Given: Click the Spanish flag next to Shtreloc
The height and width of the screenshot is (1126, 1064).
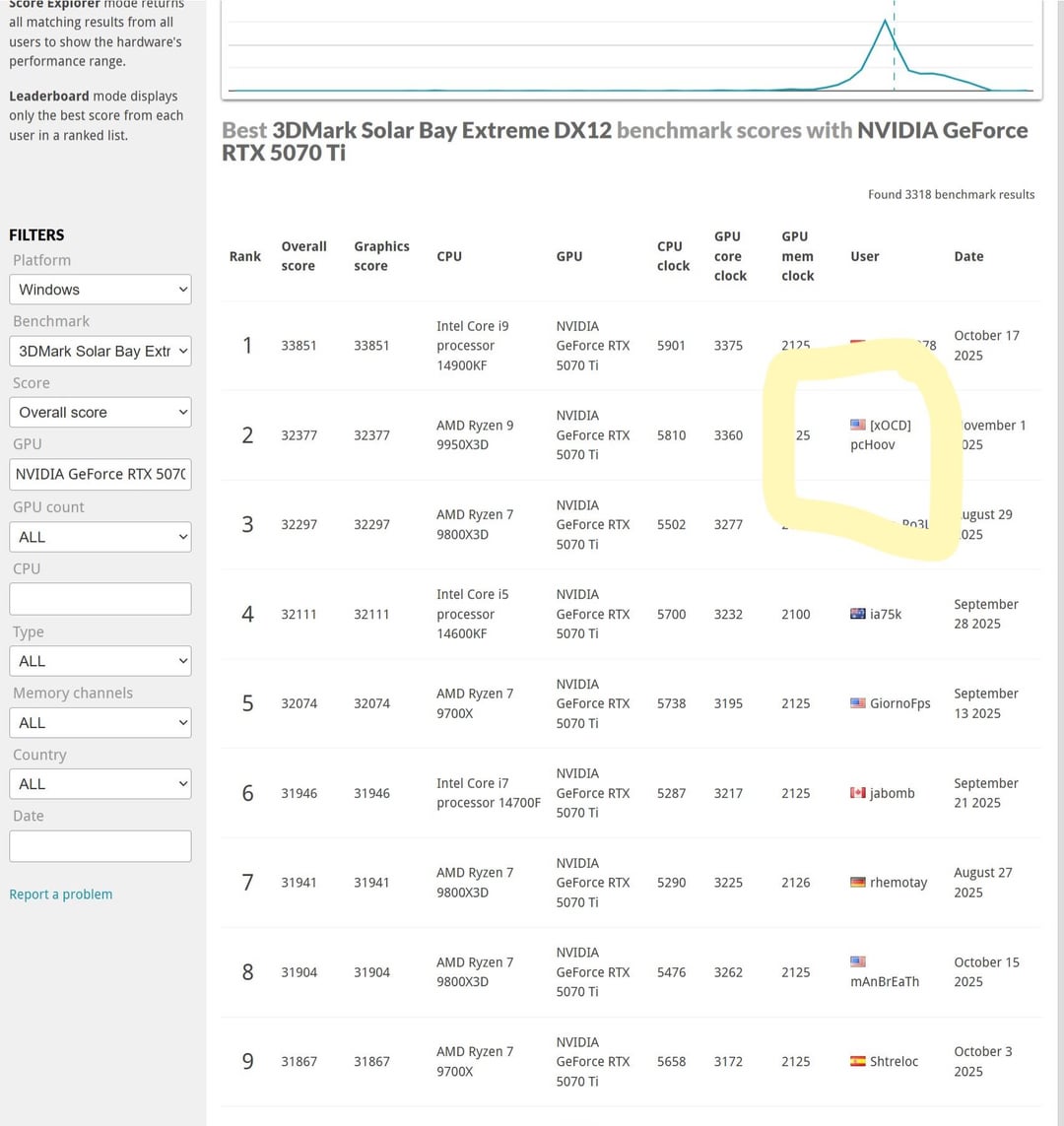Looking at the screenshot, I should 858,1061.
